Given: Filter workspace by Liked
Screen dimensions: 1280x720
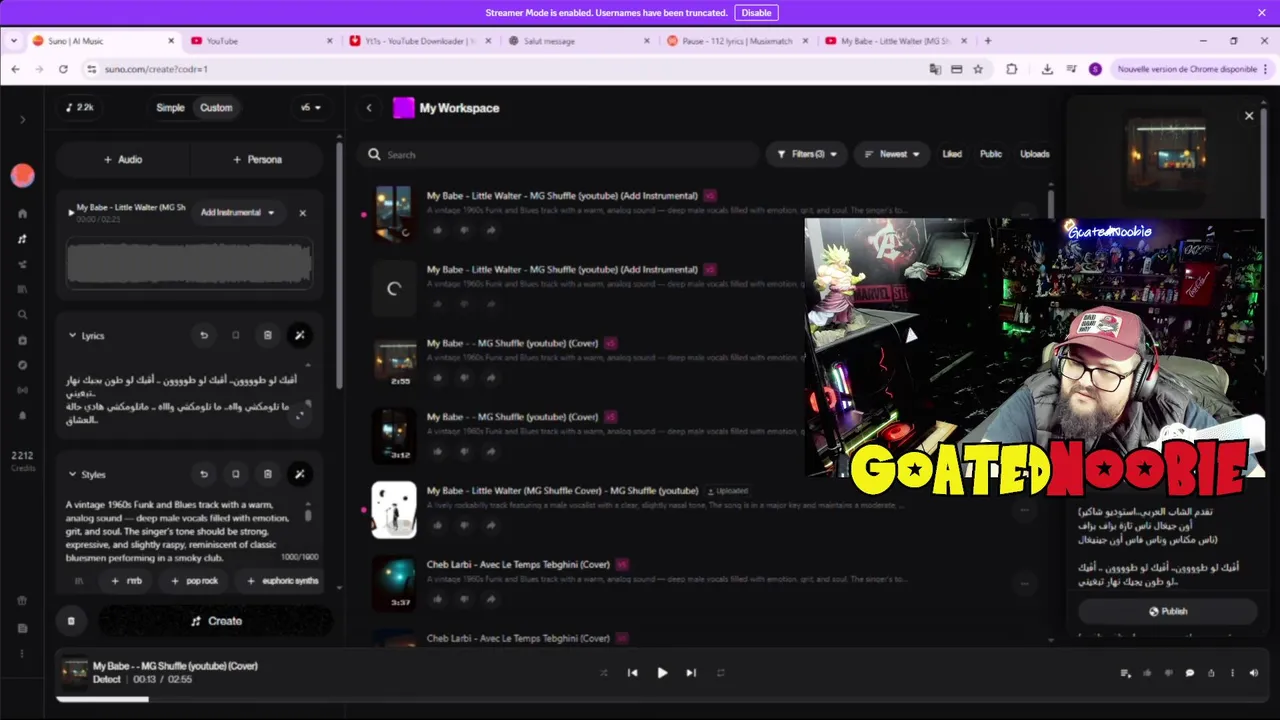Looking at the screenshot, I should click(x=952, y=154).
